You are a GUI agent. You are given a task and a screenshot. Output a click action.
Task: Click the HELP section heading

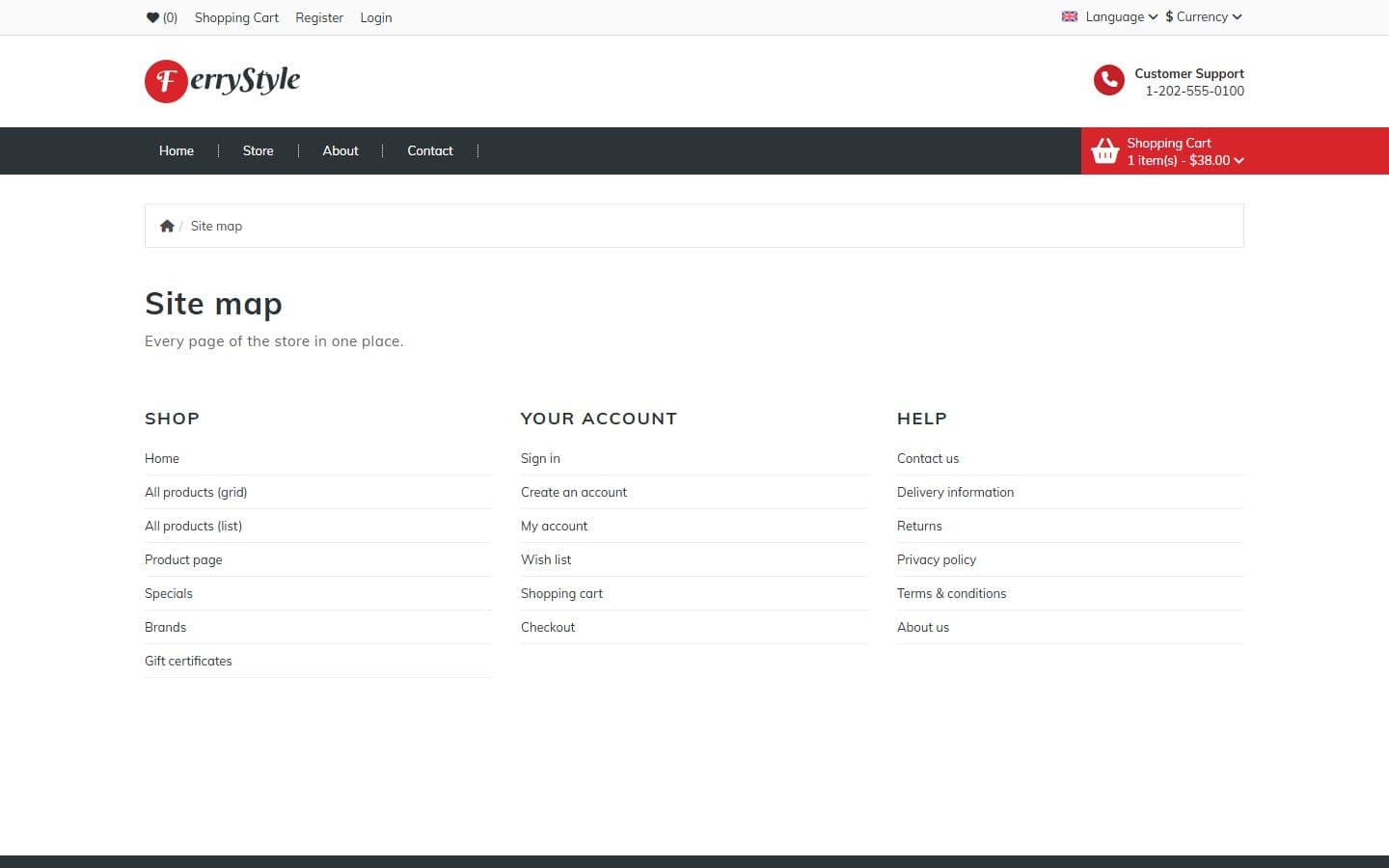[922, 419]
